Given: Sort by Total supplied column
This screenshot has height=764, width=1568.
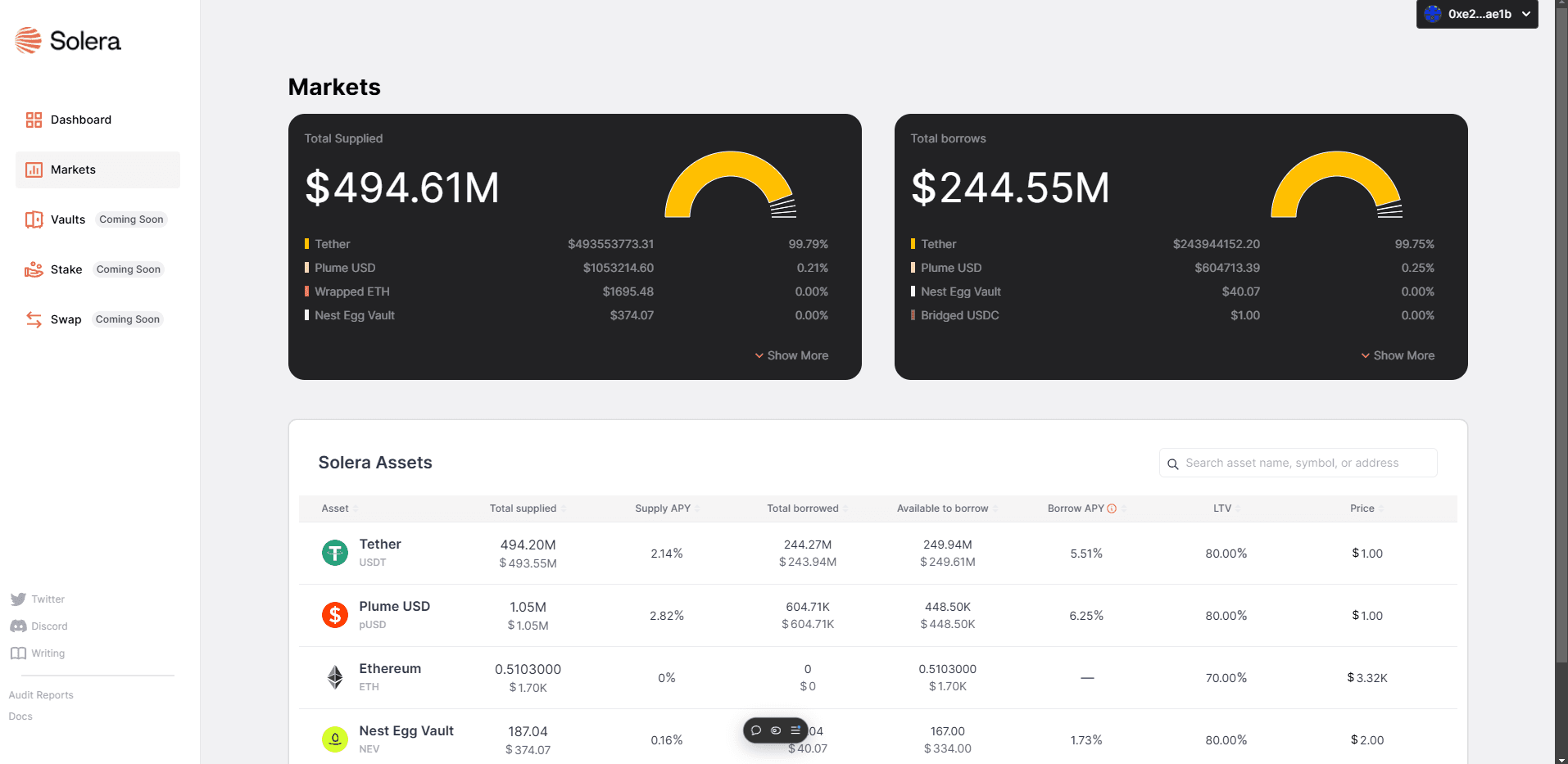Looking at the screenshot, I should click(523, 509).
